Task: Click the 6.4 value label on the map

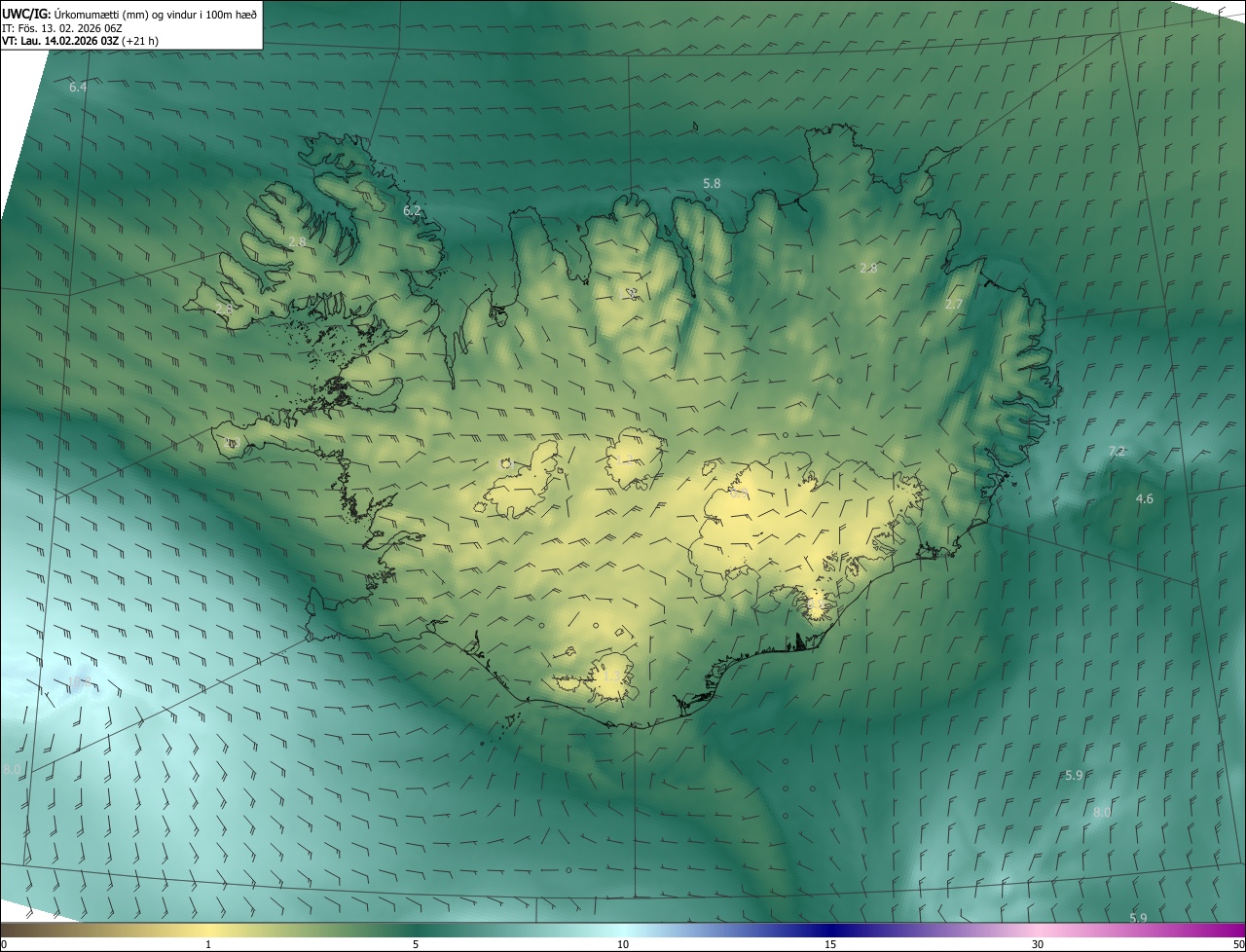Action: 78,88
